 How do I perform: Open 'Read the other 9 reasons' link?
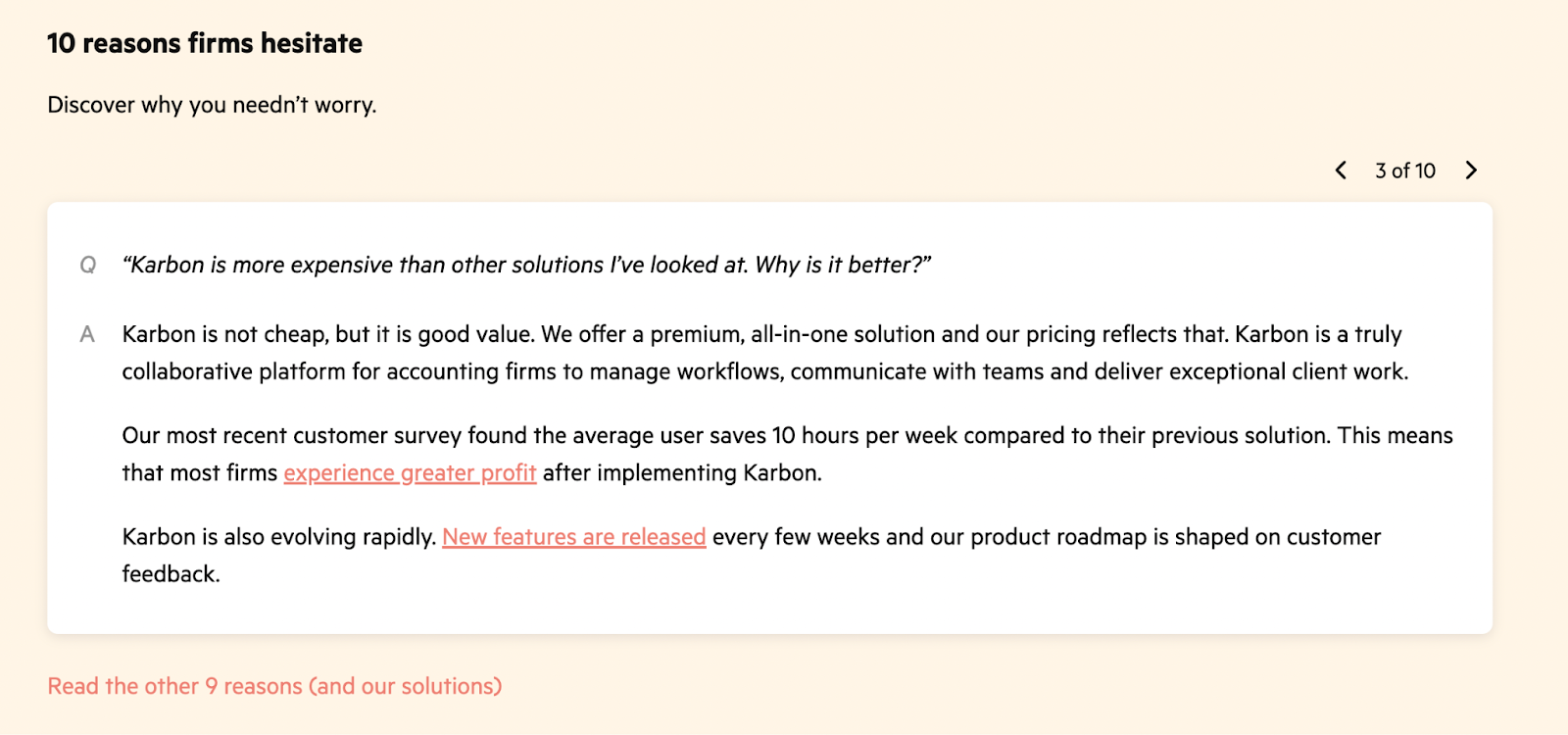pyautogui.click(x=274, y=686)
